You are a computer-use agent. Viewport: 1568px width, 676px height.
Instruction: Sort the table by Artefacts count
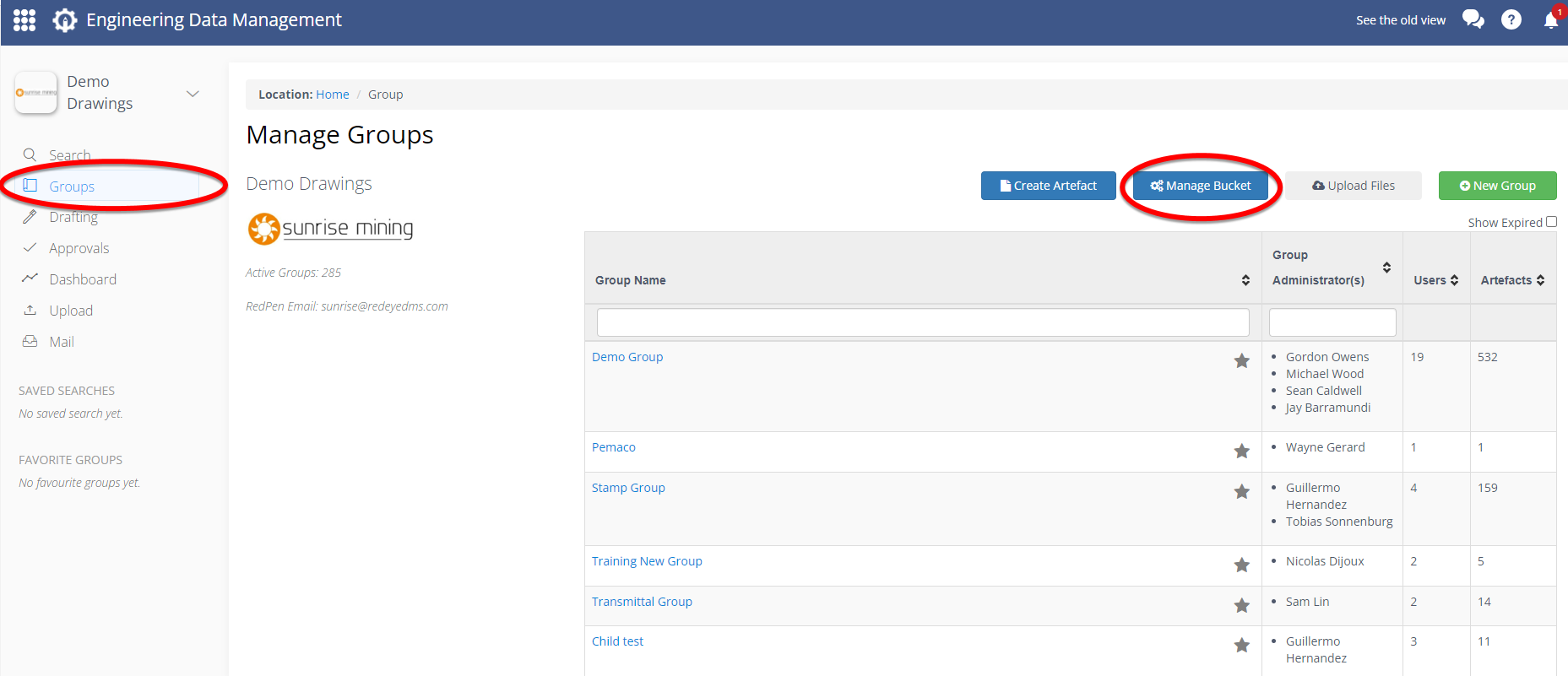coord(1540,280)
